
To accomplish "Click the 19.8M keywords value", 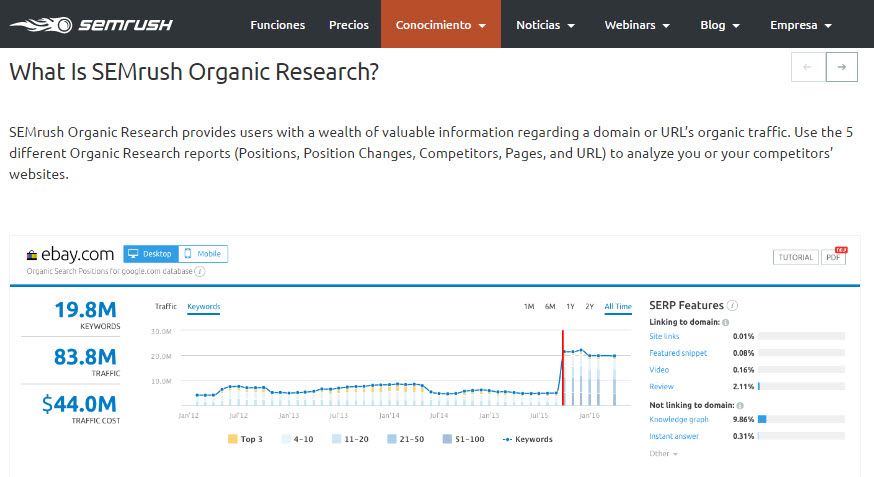I will click(85, 309).
